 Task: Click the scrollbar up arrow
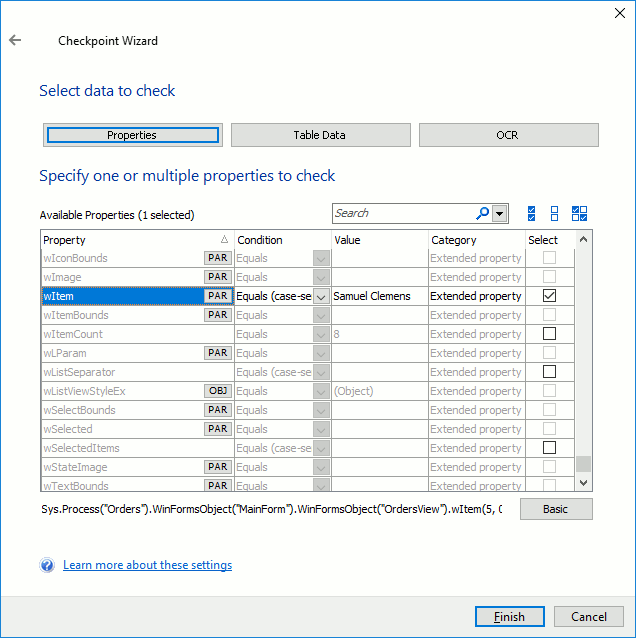tap(584, 239)
